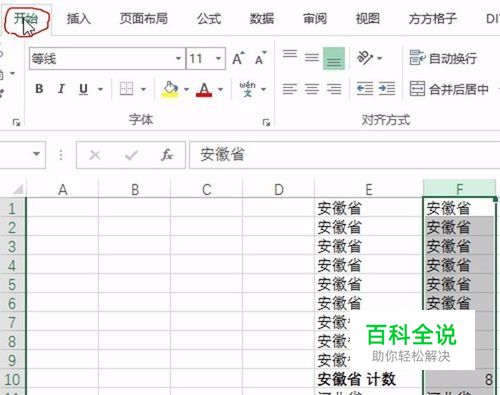Apply yellow fill color bucket
This screenshot has height=395, width=500.
click(x=170, y=89)
